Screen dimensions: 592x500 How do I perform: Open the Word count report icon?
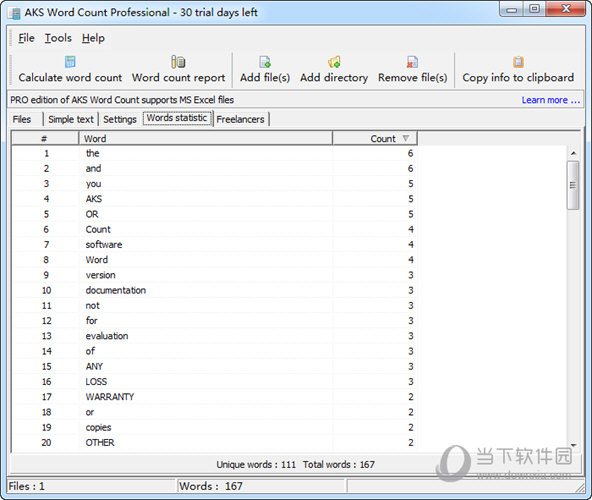[178, 62]
